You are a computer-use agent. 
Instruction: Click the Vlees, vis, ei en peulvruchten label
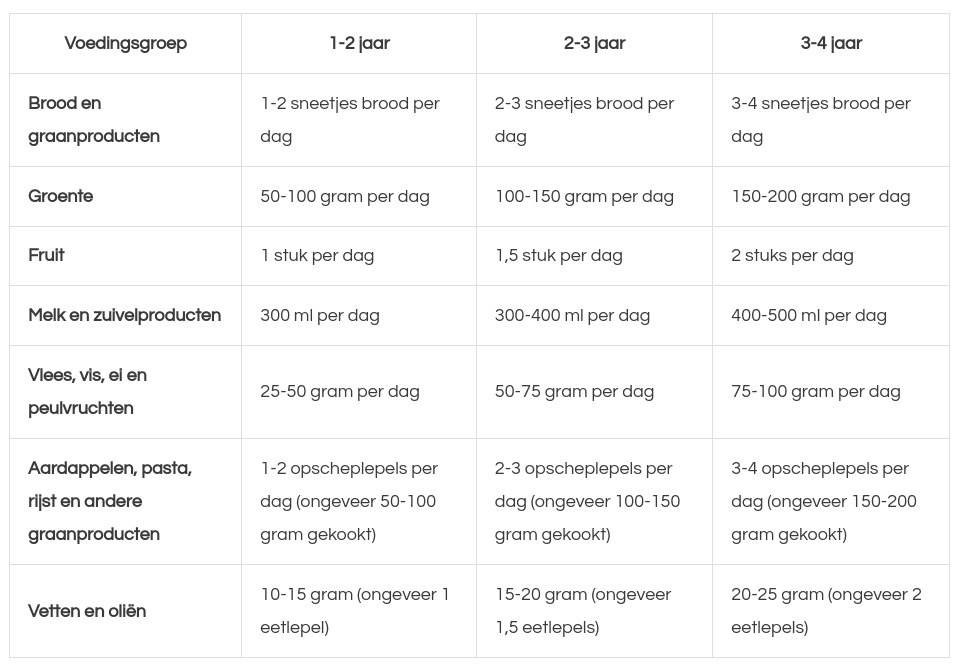88,392
